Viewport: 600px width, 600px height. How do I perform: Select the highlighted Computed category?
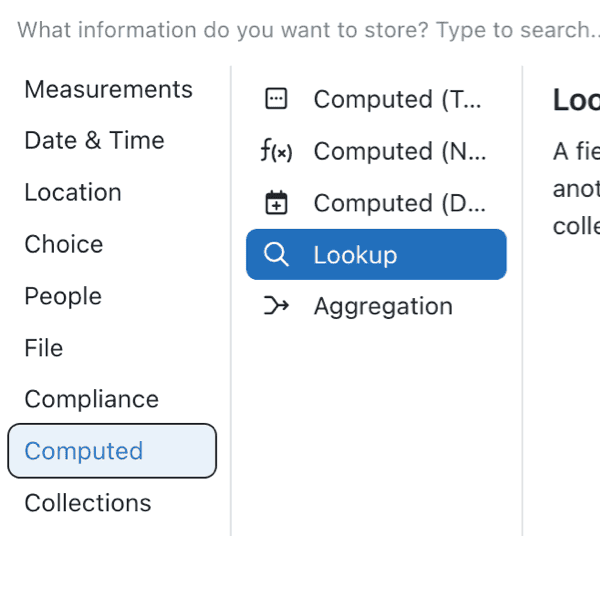pyautogui.click(x=112, y=451)
